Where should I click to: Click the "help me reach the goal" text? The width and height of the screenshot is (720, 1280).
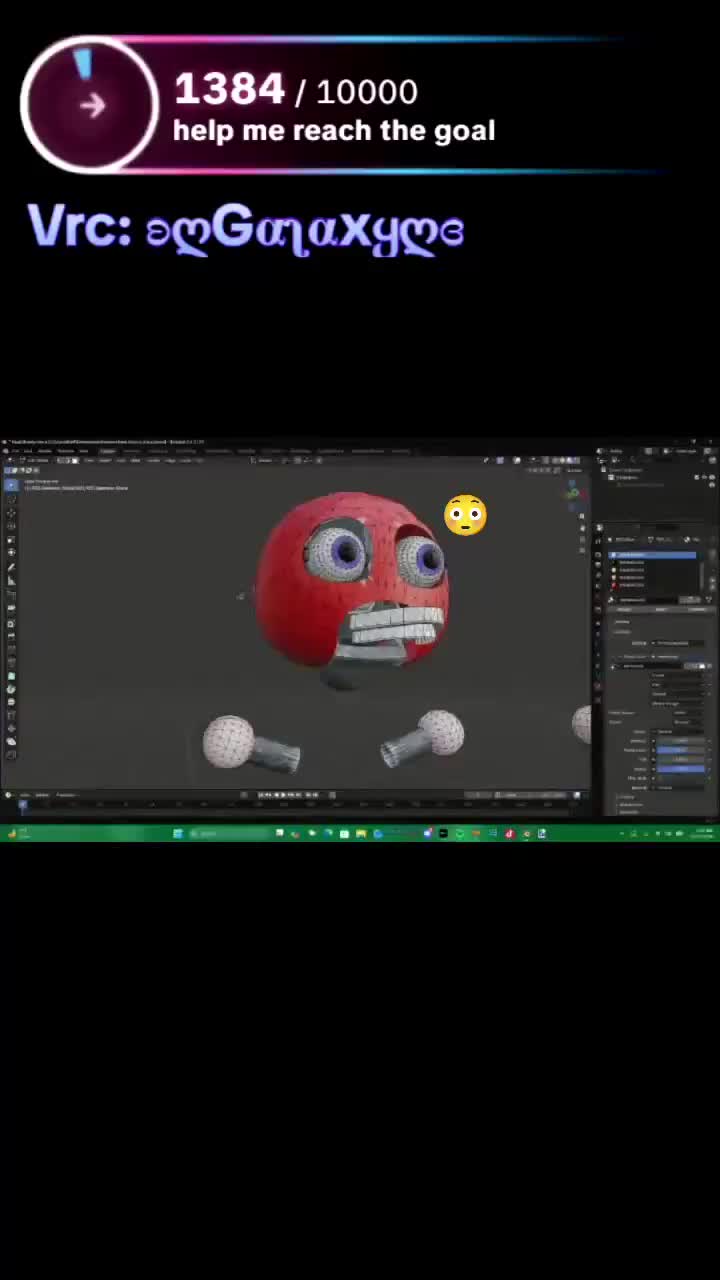(334, 131)
